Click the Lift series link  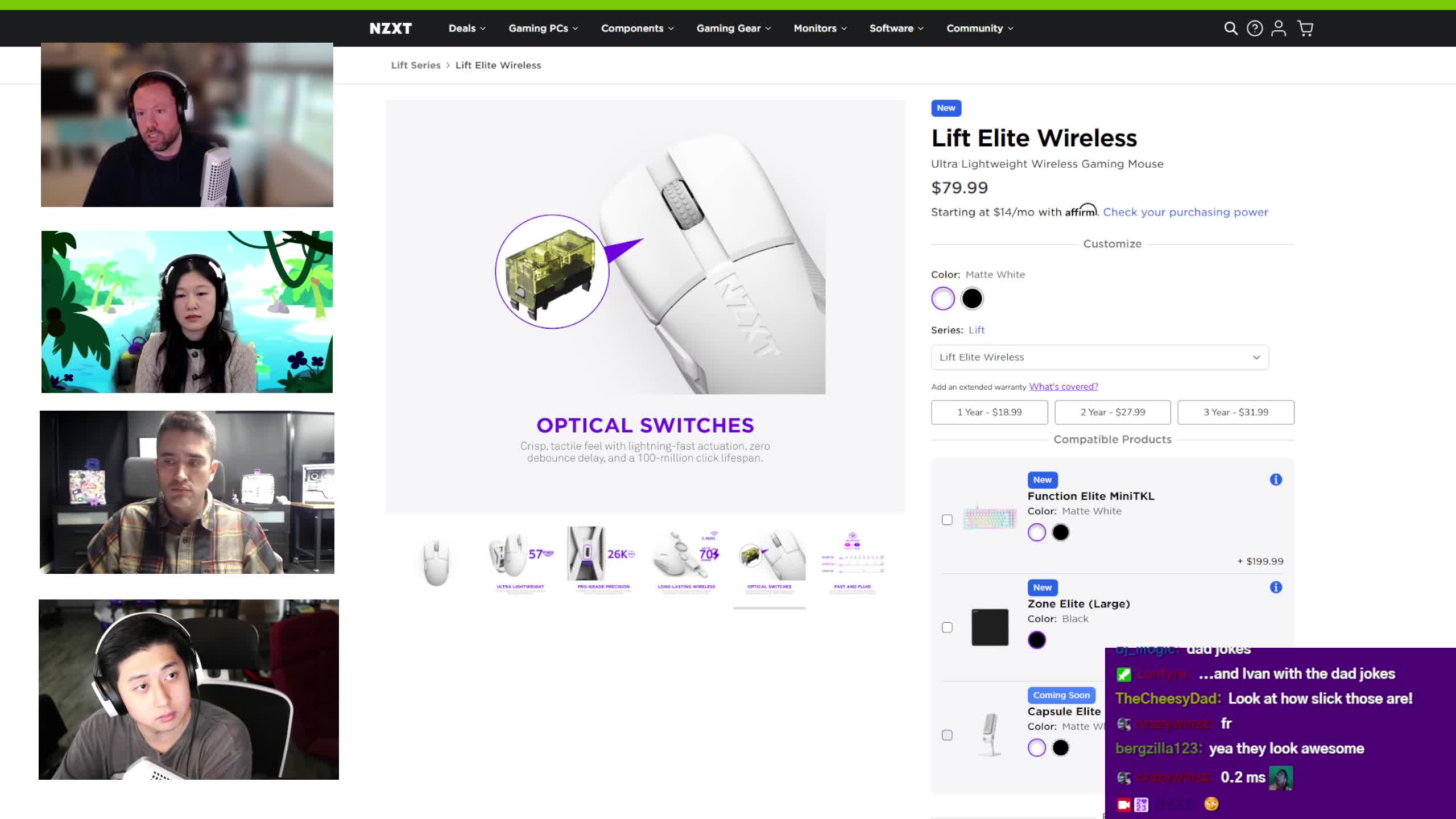(977, 330)
